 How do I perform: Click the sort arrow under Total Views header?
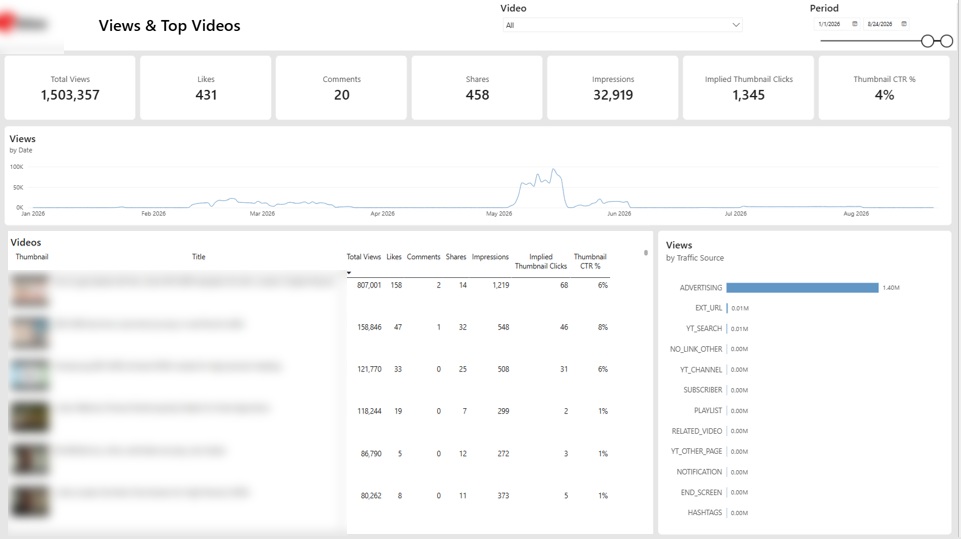coord(349,273)
